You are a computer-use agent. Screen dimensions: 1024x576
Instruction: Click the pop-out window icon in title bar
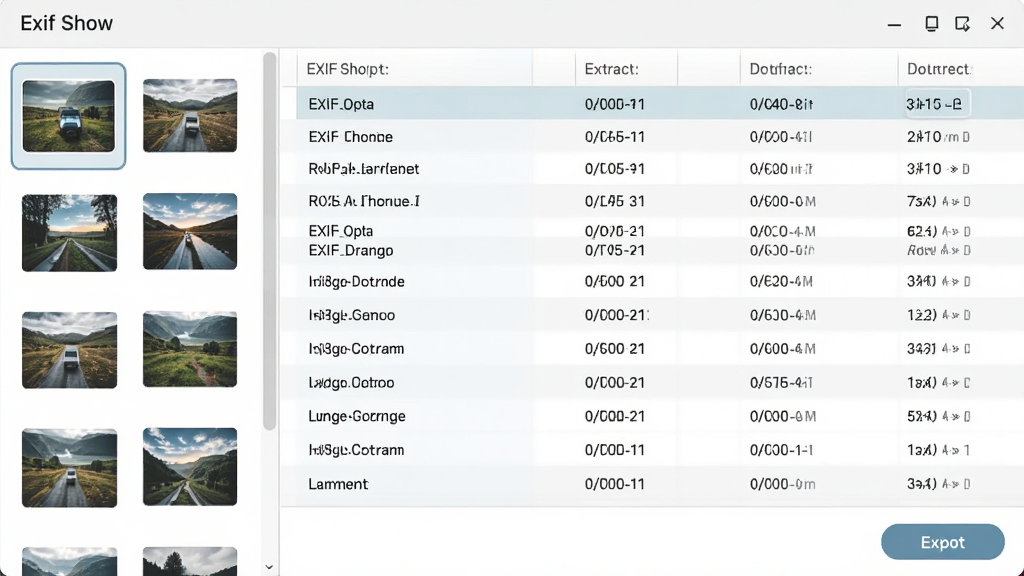pos(962,24)
